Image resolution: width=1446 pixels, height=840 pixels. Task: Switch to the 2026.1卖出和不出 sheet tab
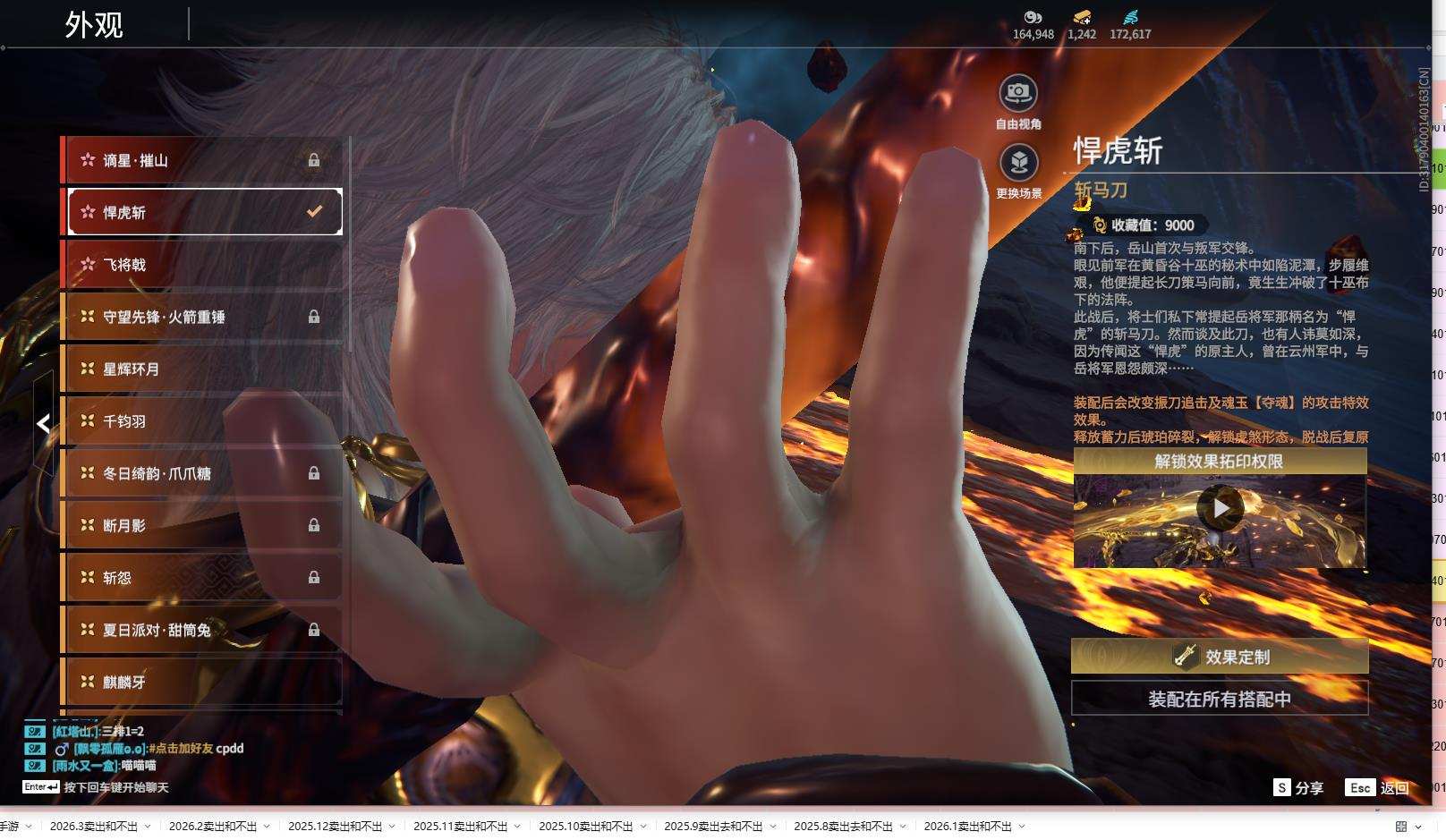coord(968,827)
